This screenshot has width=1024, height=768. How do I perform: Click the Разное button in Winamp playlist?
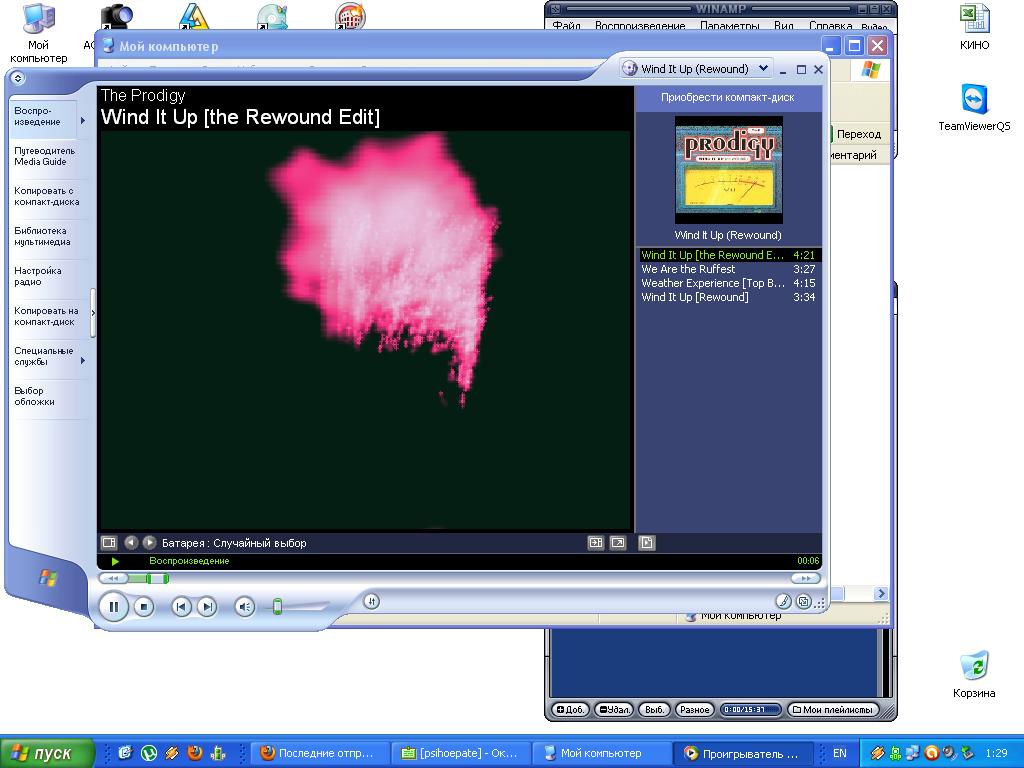[694, 709]
